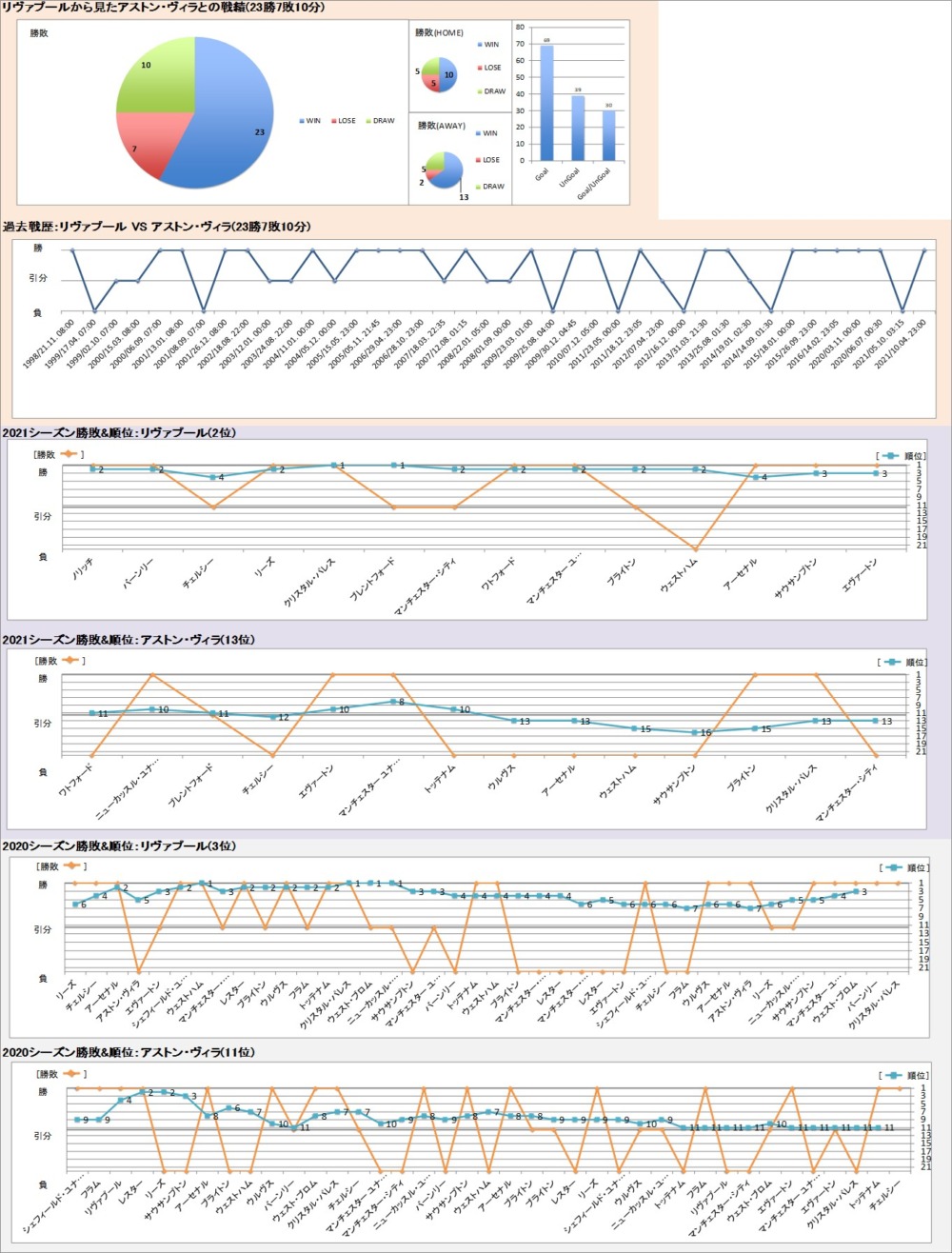Click the LOSE legend entry in the HOME chart
The image size is (952, 1253).
click(x=489, y=68)
